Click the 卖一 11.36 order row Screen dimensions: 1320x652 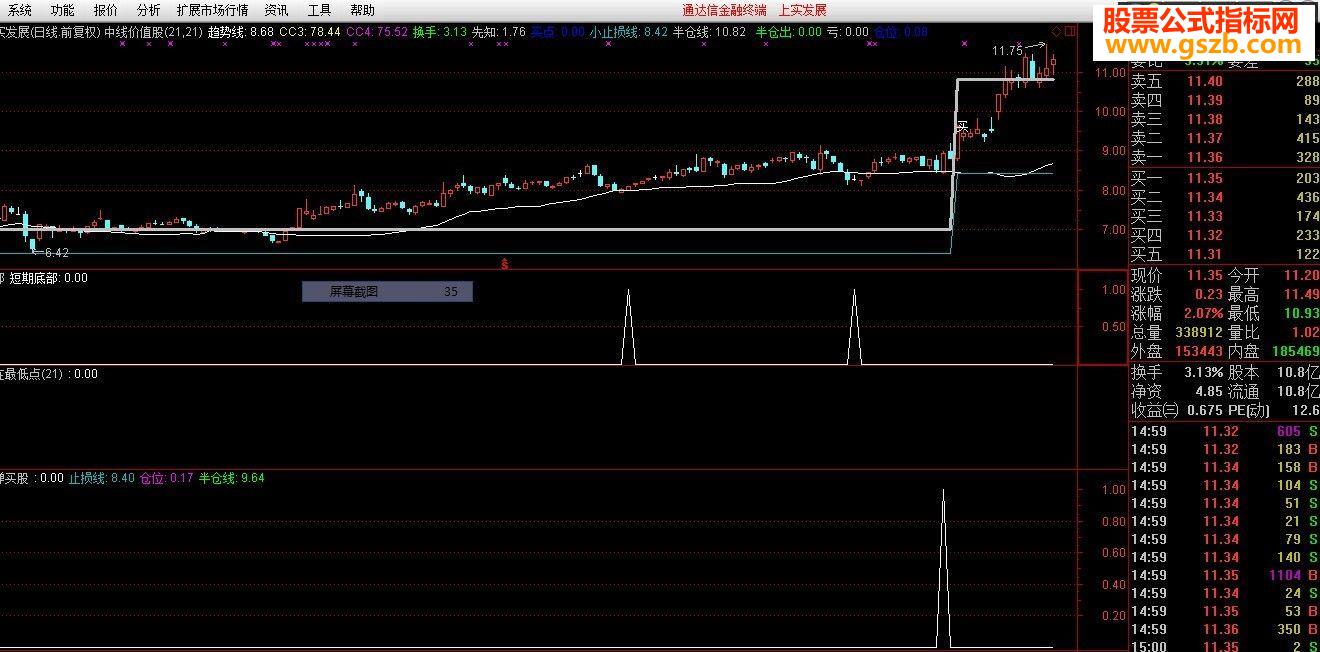[1225, 157]
